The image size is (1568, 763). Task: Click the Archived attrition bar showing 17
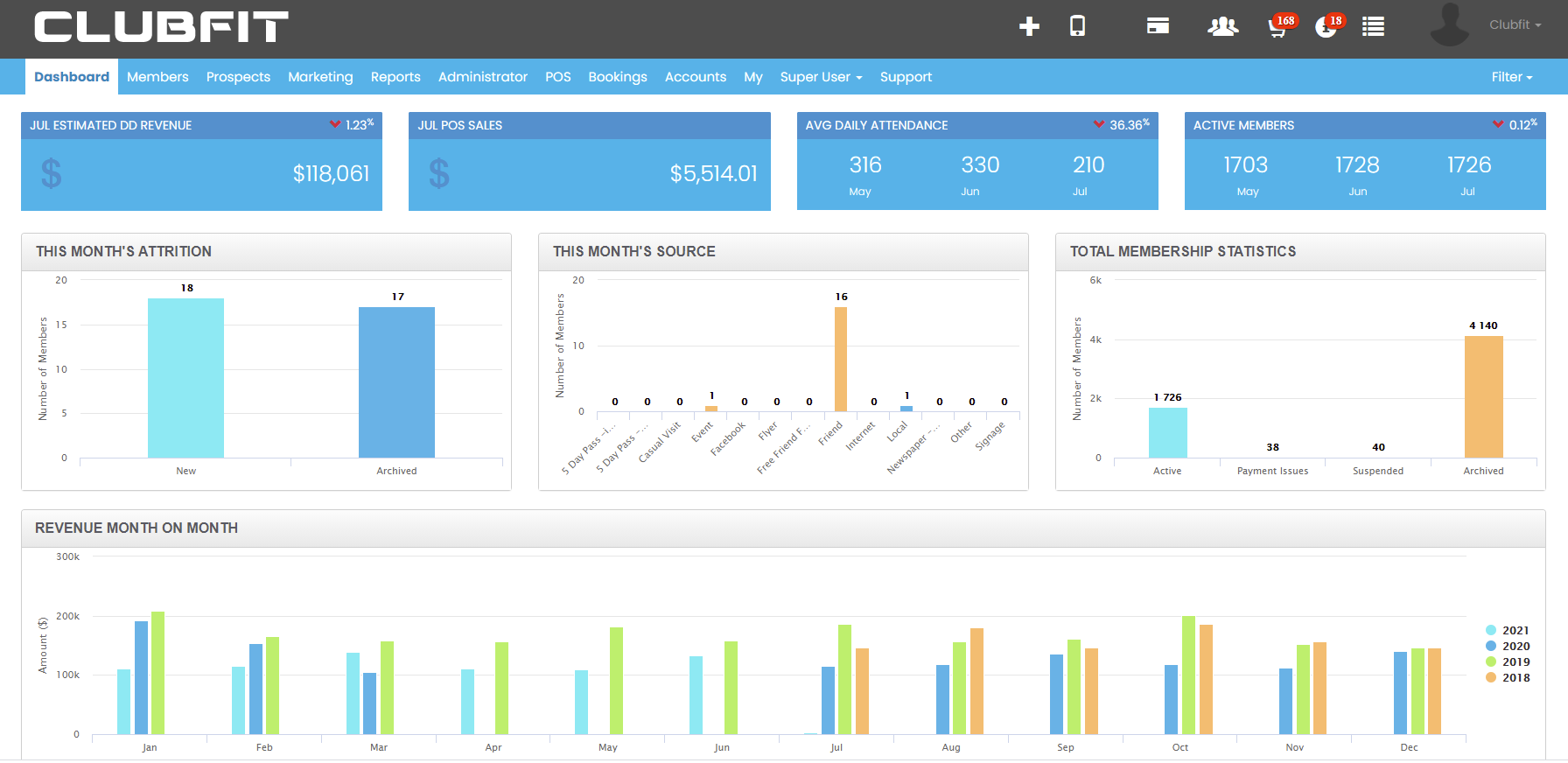396,382
